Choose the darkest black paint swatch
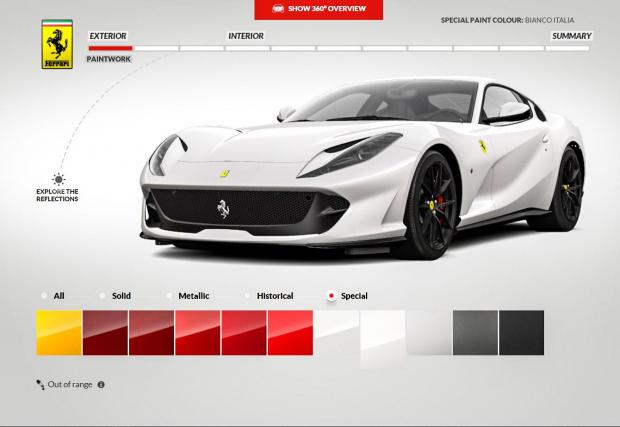Viewport: 620px width, 427px height. tap(521, 333)
